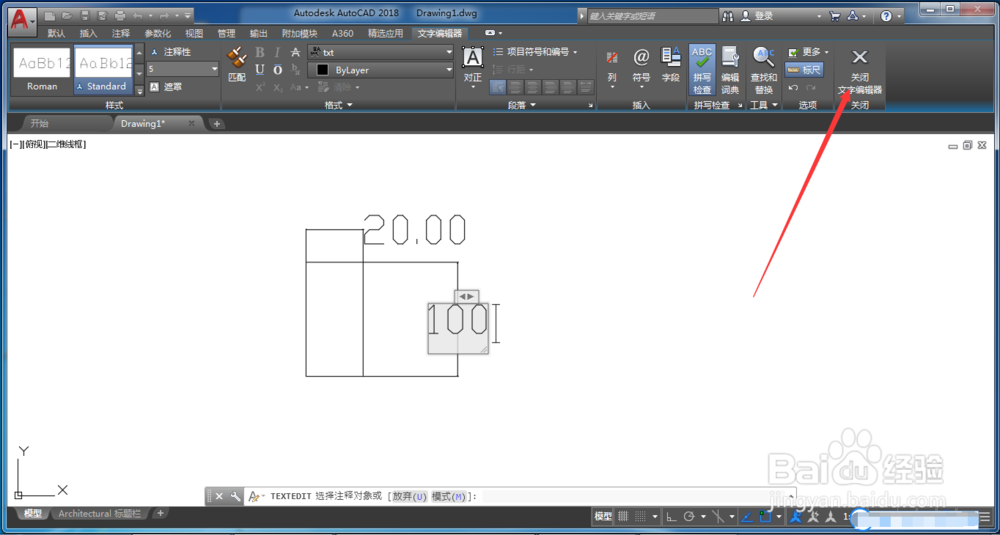The width and height of the screenshot is (1000, 535).
Task: Toggle overline O formatting
Action: [277, 70]
